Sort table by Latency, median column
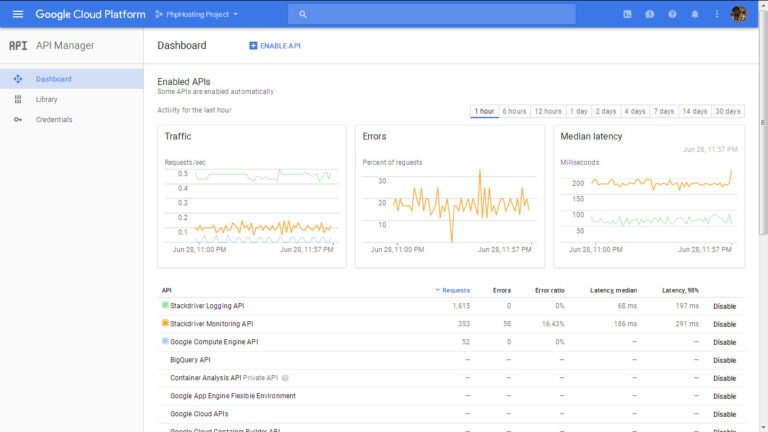Viewport: 768px width, 432px height. pyautogui.click(x=613, y=290)
